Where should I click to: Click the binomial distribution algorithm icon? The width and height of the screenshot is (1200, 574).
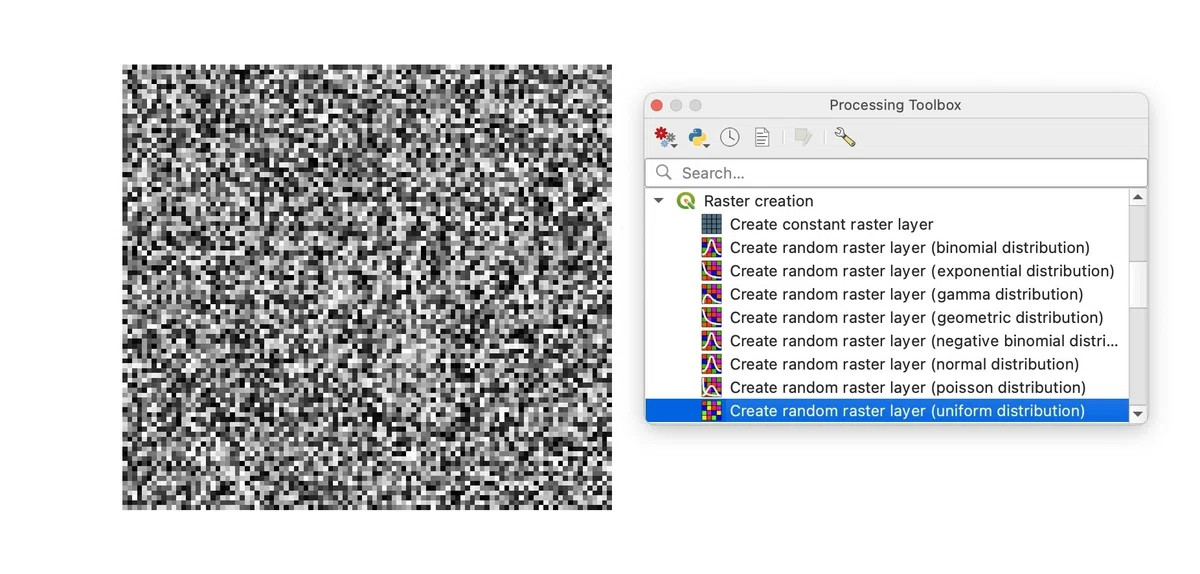[x=711, y=248]
